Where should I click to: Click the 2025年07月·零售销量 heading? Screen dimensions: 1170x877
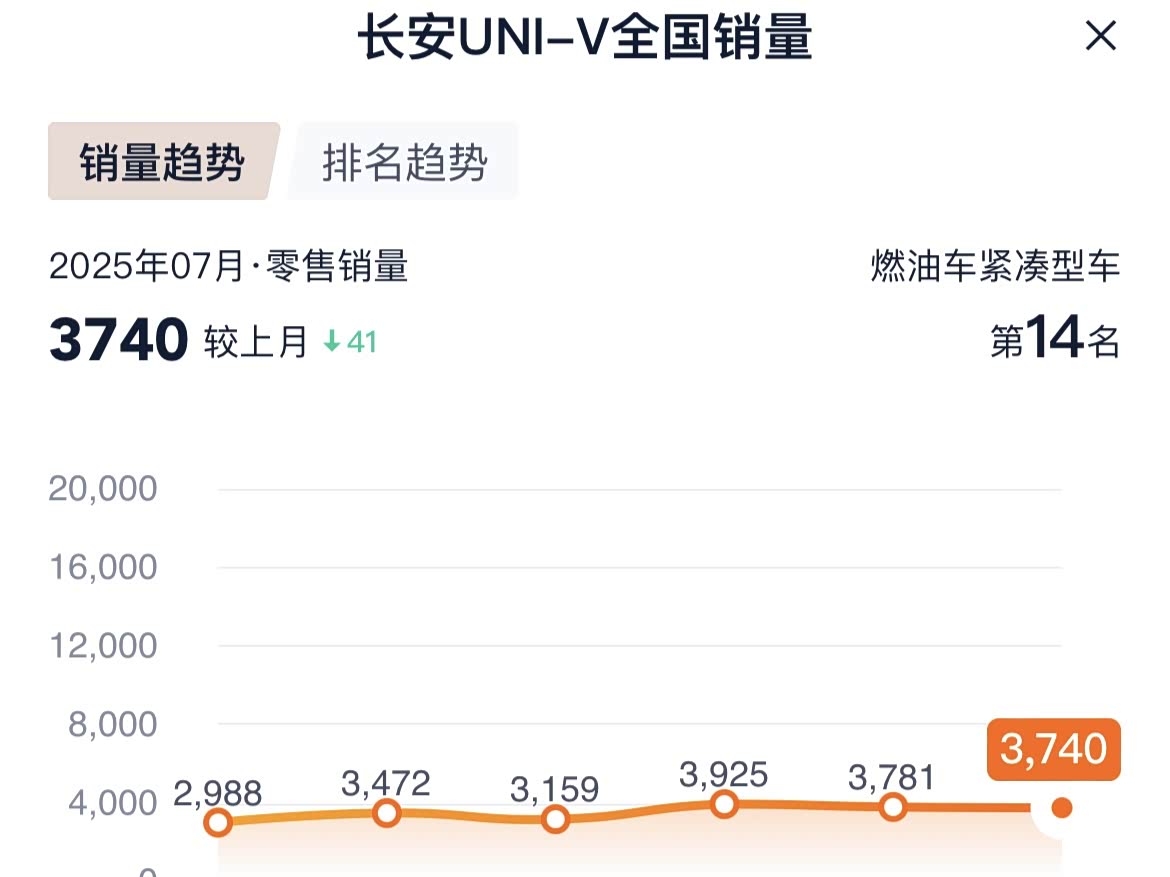[228, 267]
